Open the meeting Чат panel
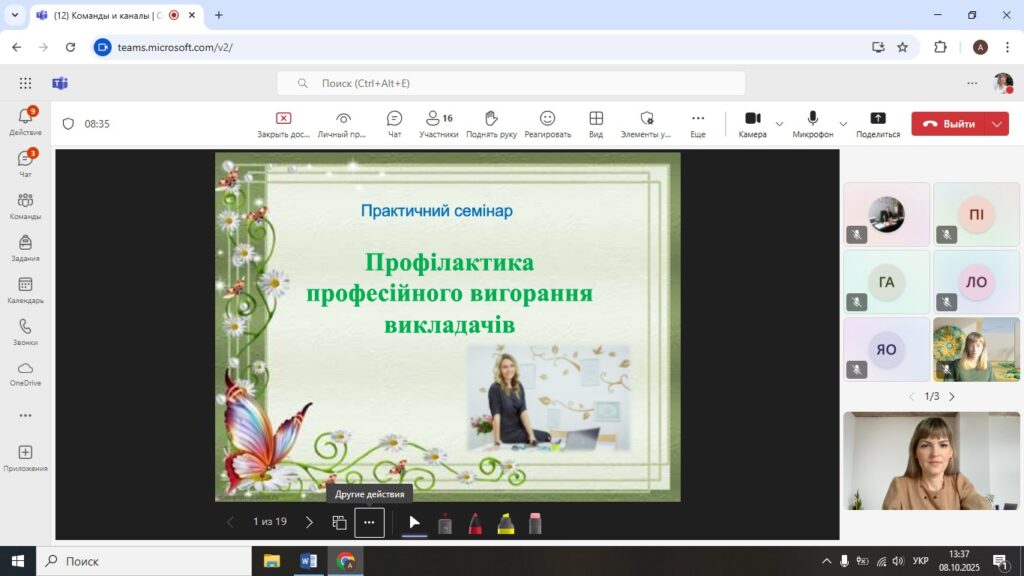This screenshot has height=576, width=1024. coord(394,123)
